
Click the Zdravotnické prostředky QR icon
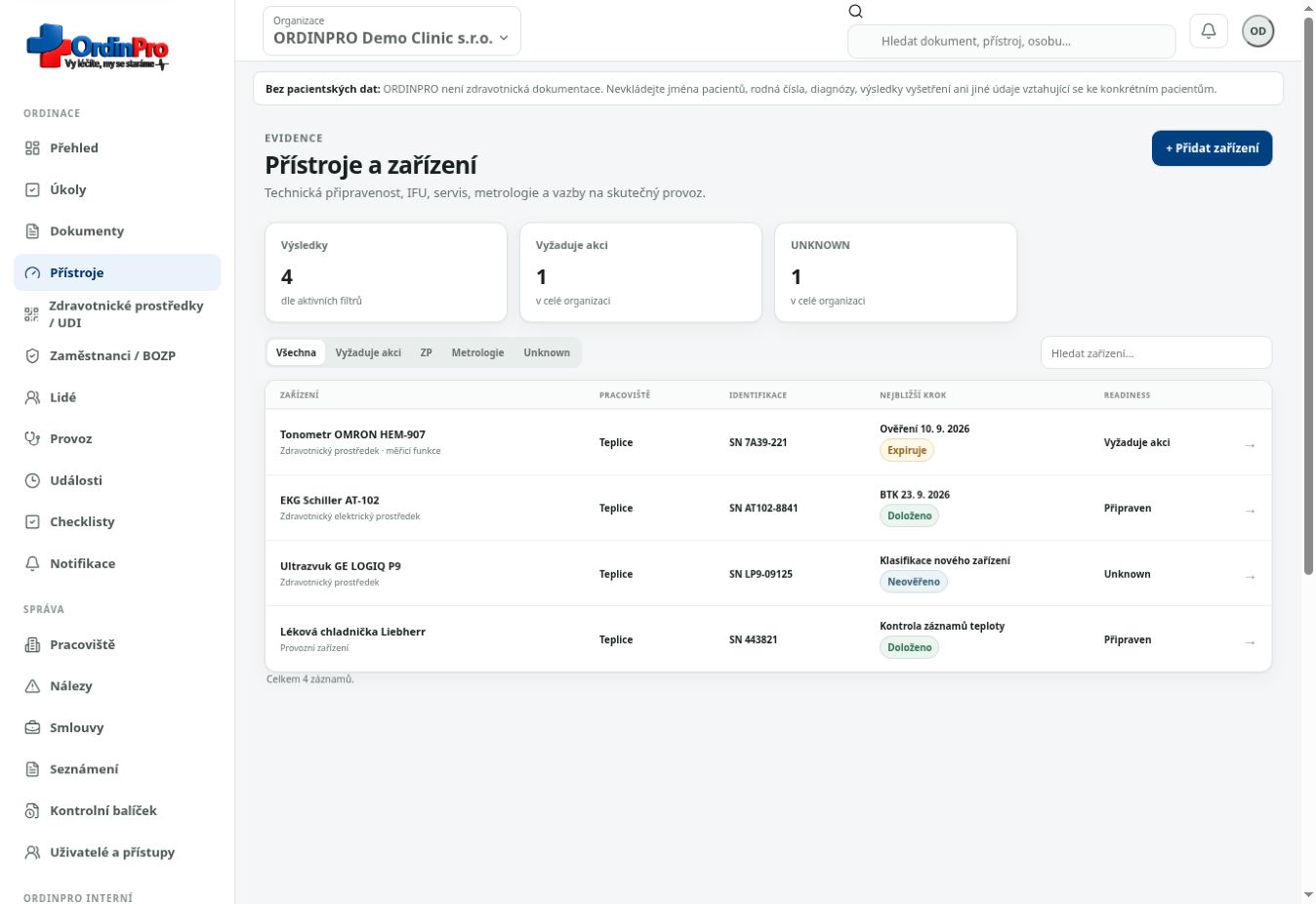point(32,314)
